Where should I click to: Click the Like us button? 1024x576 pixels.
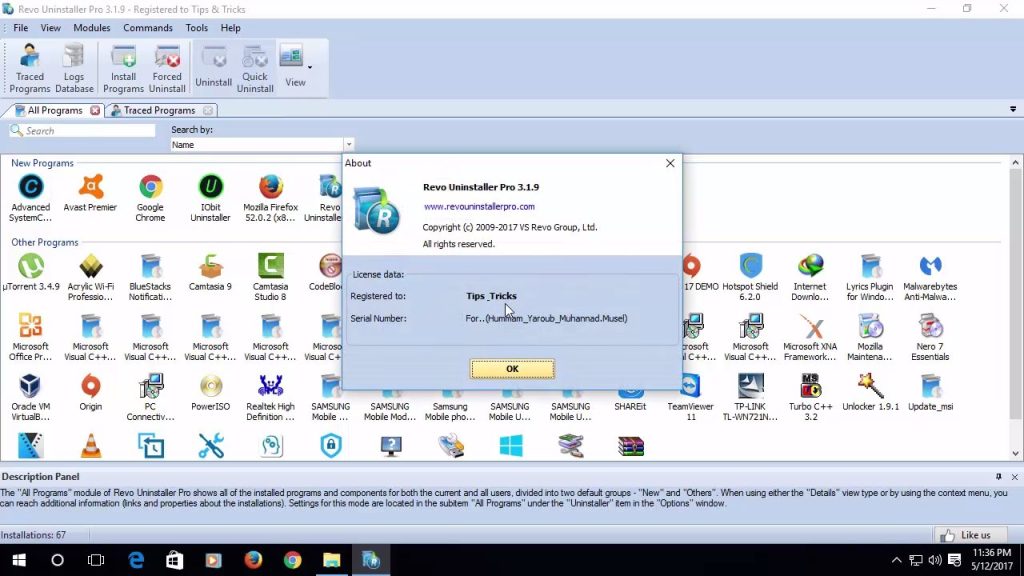(x=970, y=535)
